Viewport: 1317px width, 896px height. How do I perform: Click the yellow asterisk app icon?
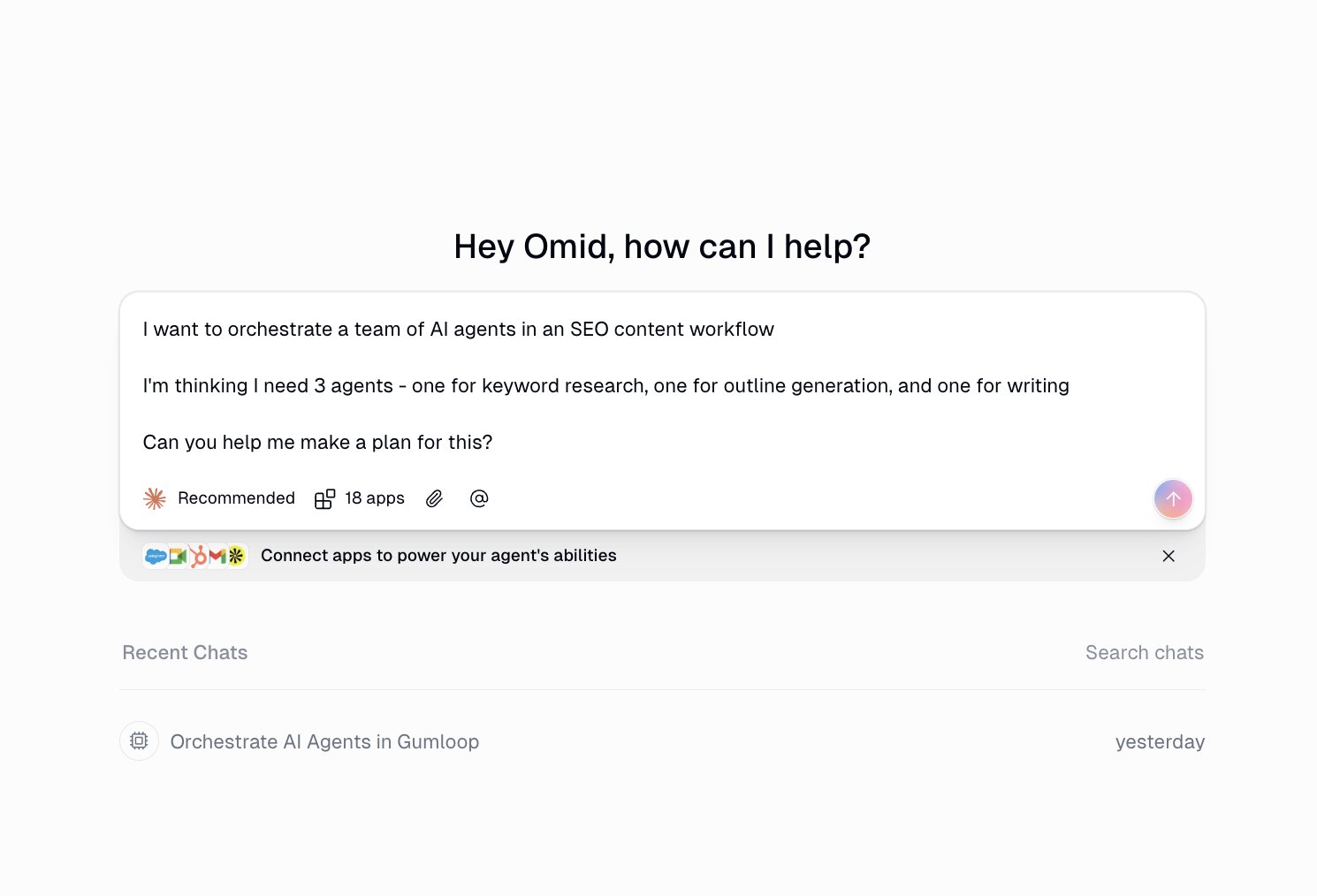pos(237,555)
